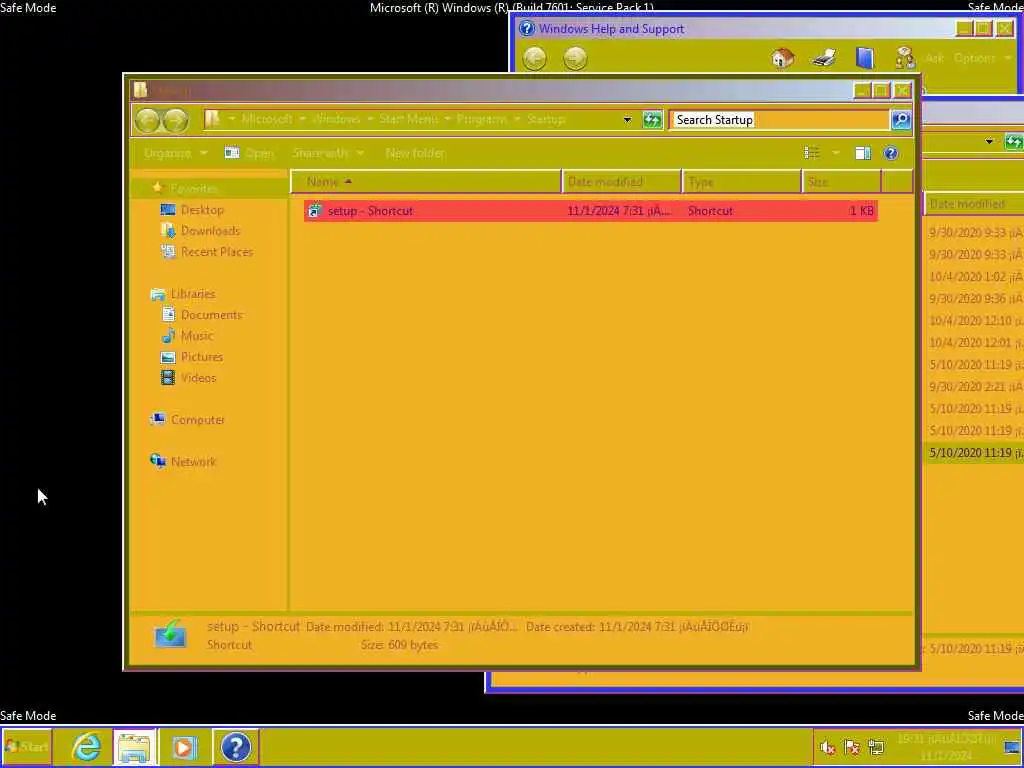Print from Windows Help and Support
This screenshot has height=768, width=1024.
click(824, 58)
